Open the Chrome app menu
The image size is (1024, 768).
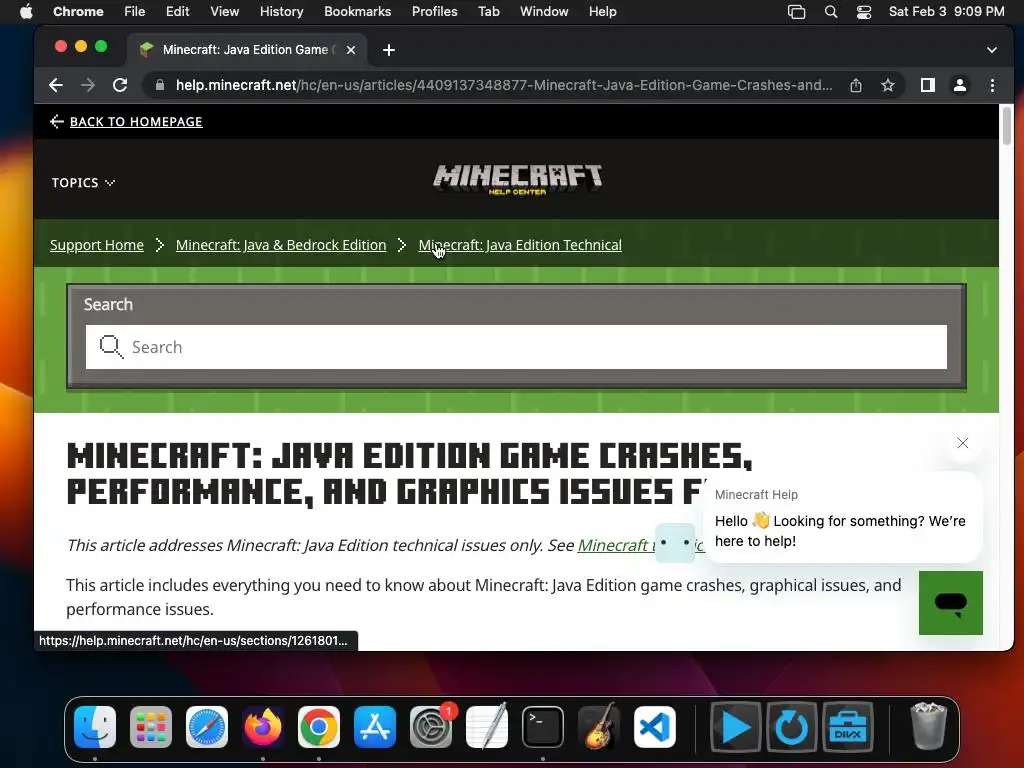(78, 12)
